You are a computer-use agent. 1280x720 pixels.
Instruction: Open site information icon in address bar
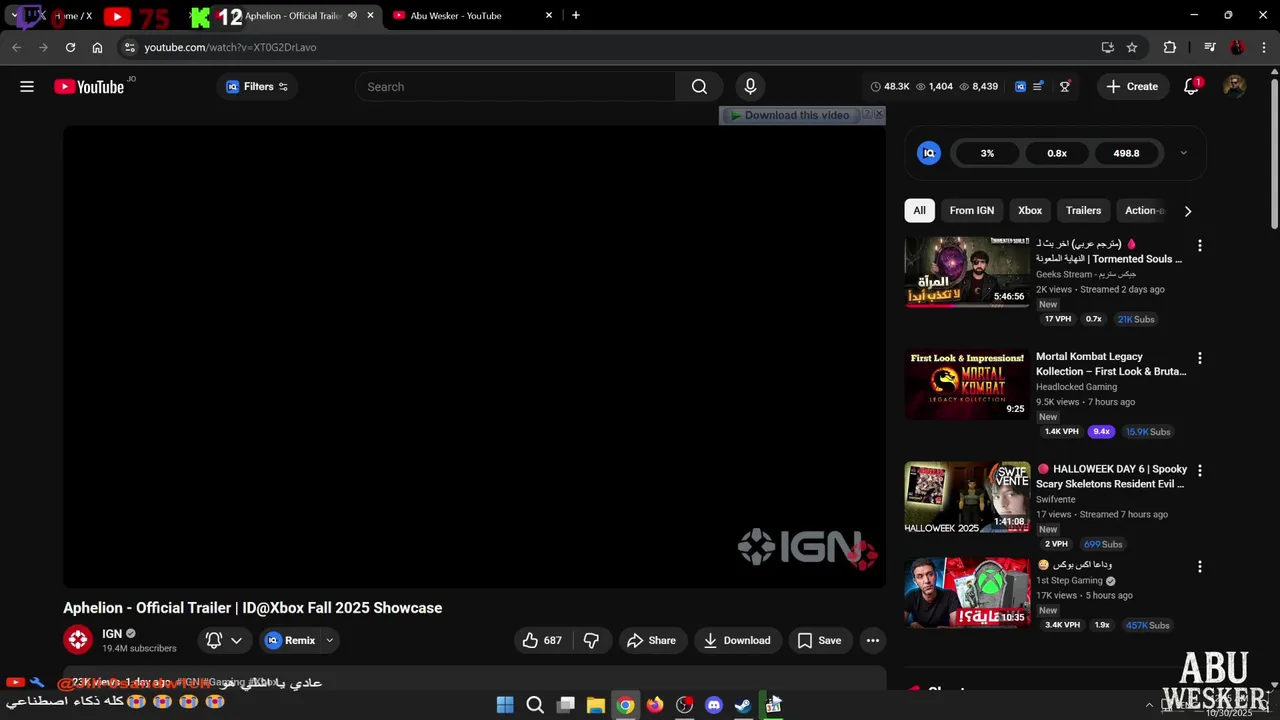click(129, 47)
